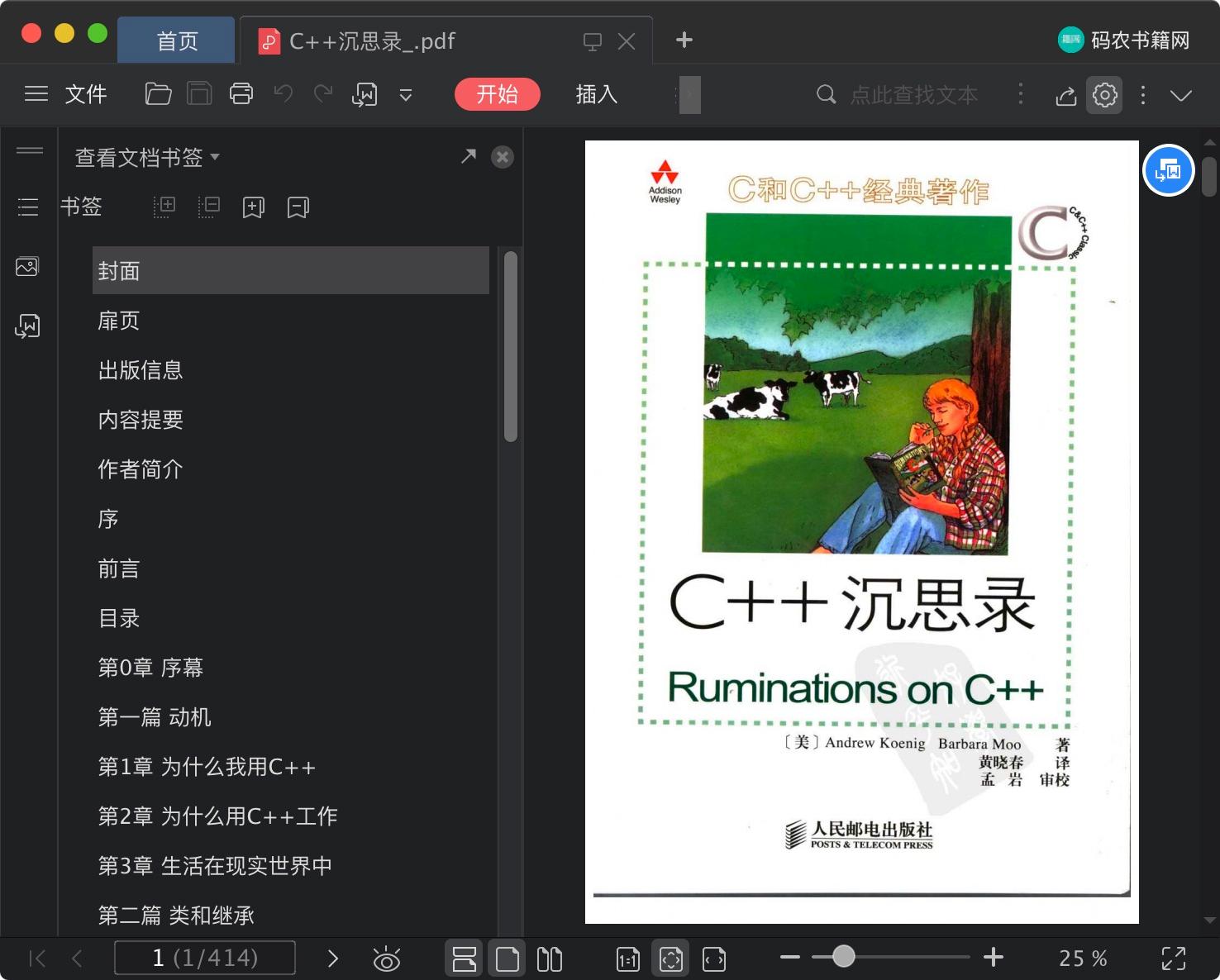This screenshot has width=1220, height=980.
Task: Collapse all bookmarks icon
Action: point(209,207)
